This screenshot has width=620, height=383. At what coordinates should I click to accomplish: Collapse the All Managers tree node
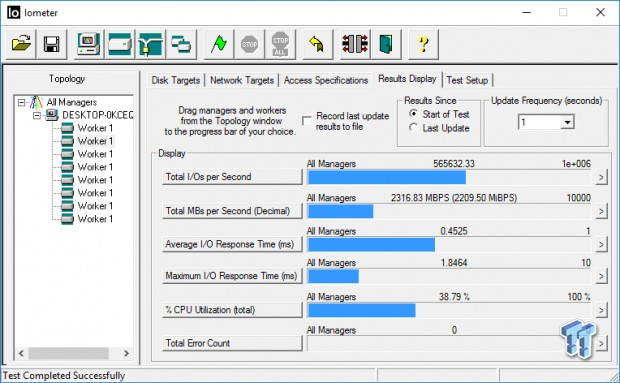[21, 103]
